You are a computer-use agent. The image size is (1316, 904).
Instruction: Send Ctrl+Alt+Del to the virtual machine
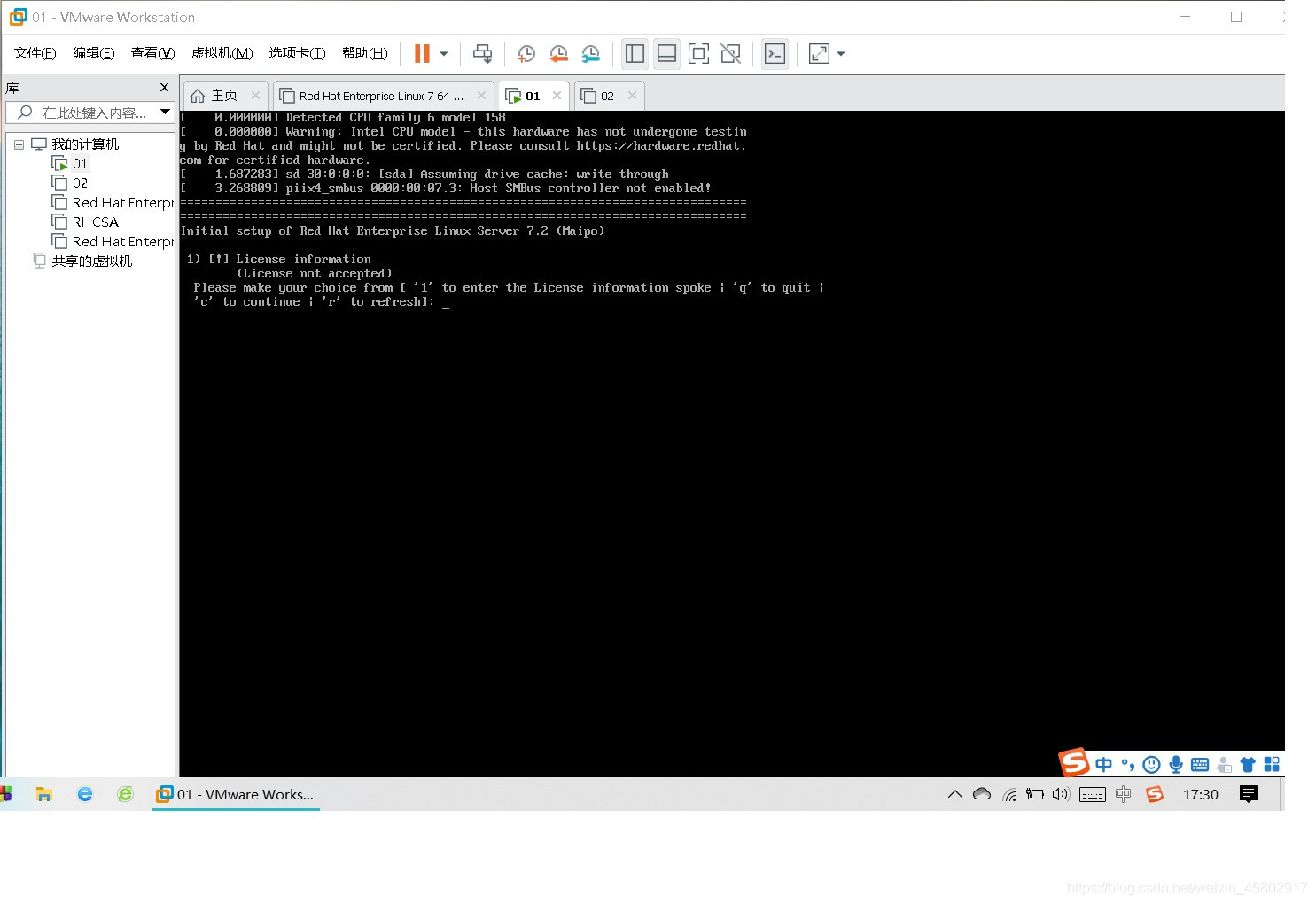tap(482, 54)
